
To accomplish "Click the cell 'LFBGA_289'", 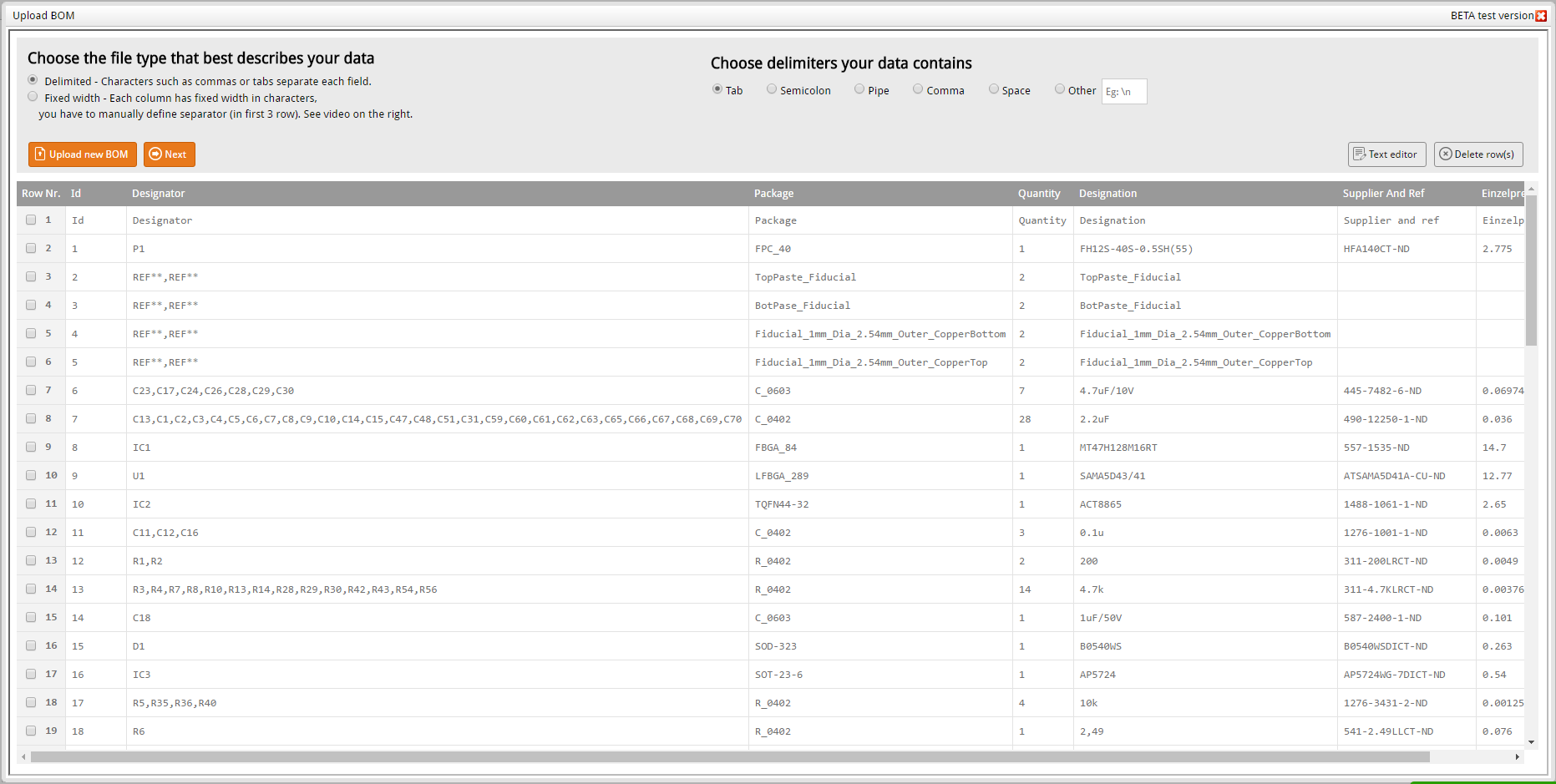I will 880,476.
